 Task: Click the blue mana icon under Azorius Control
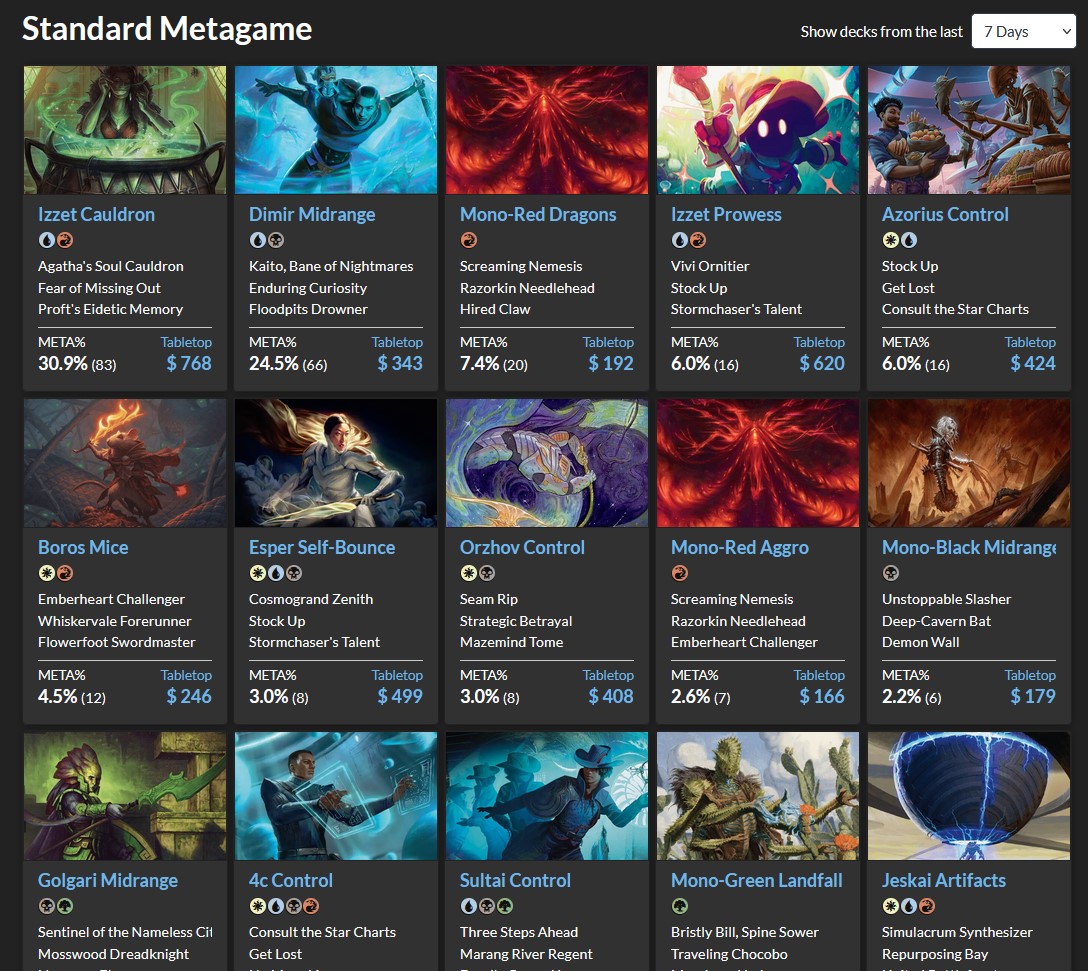tap(908, 240)
